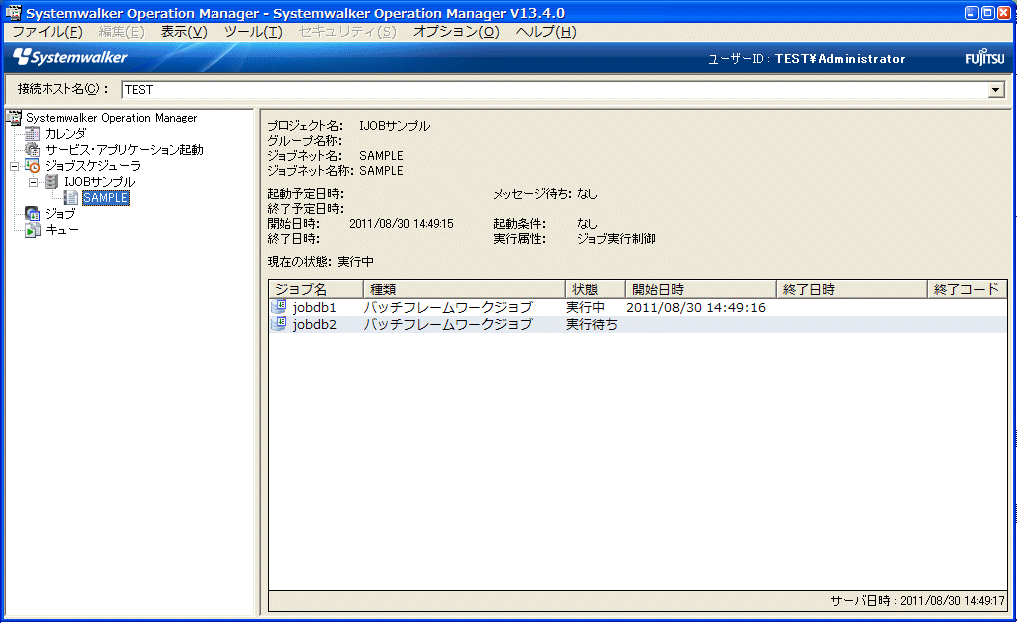This screenshot has width=1017, height=623.
Task: Select the ジョブ tree item
Action: pyautogui.click(x=60, y=214)
